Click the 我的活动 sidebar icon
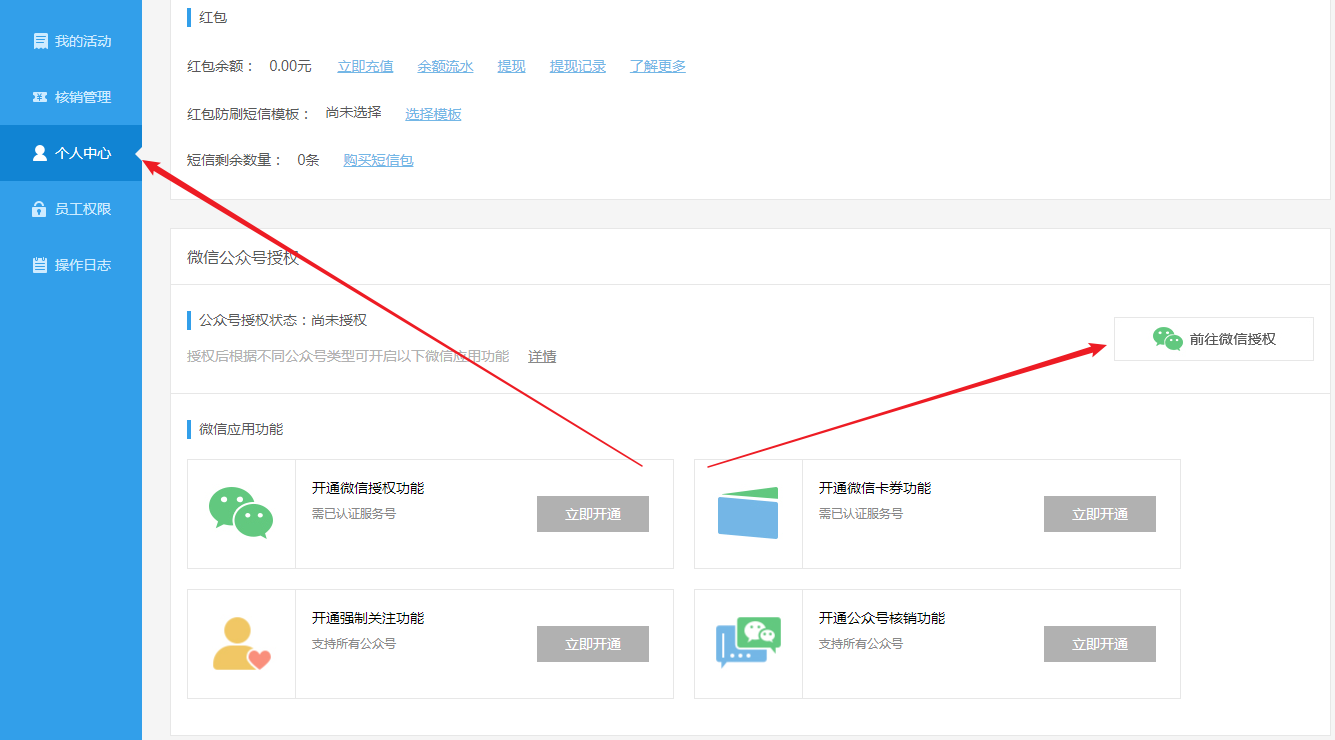Viewport: 1335px width, 740px height. point(40,41)
